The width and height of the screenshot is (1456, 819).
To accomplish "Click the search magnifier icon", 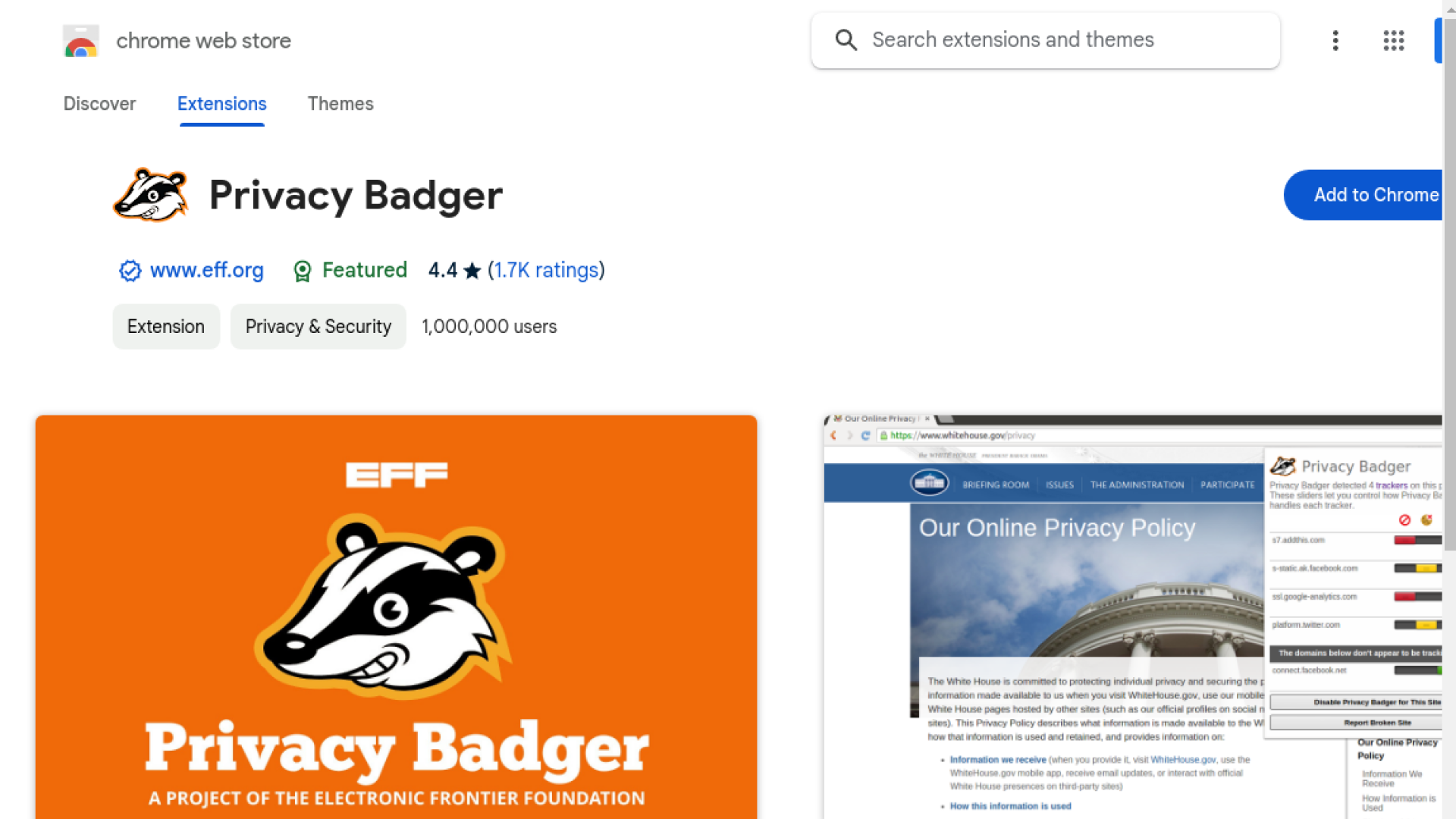I will point(846,40).
